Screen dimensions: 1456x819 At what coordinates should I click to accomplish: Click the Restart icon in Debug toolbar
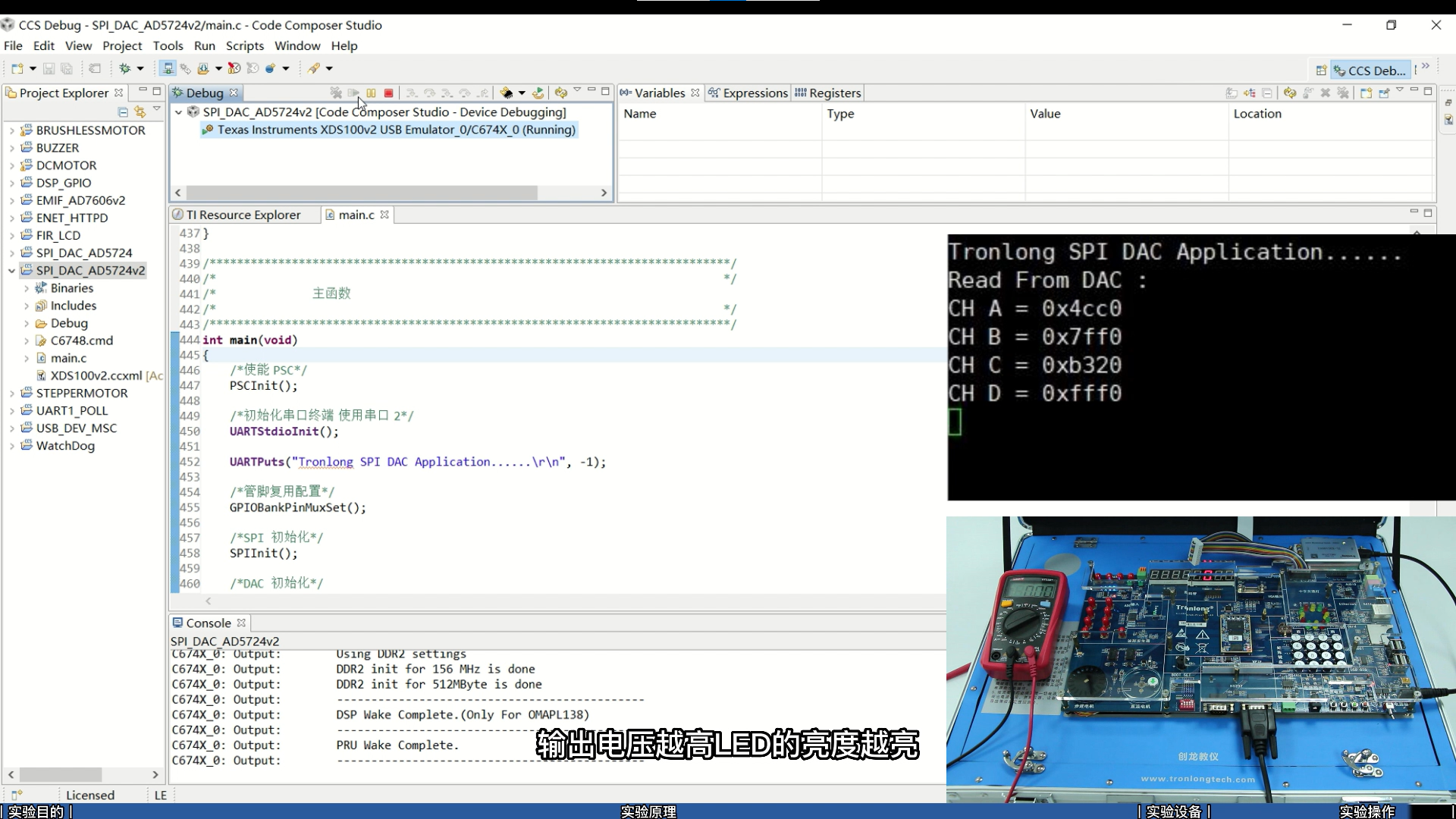538,93
